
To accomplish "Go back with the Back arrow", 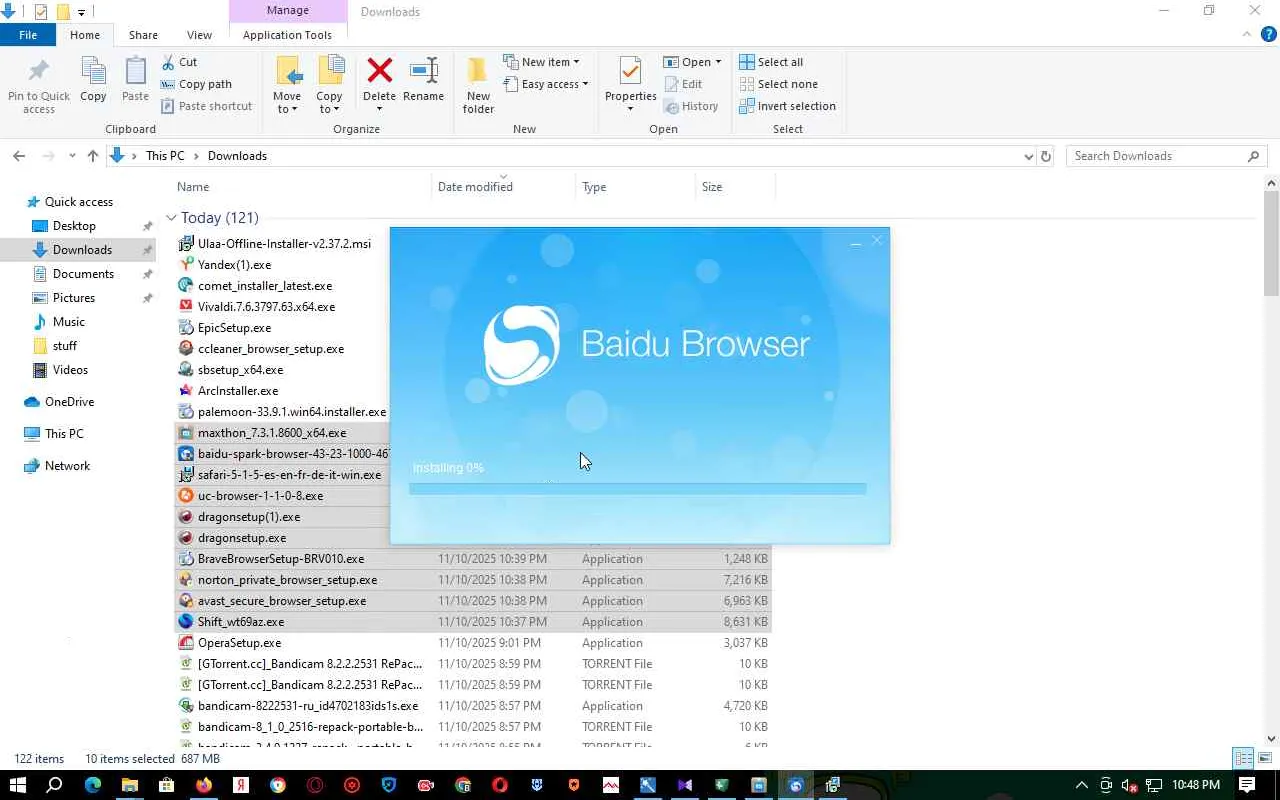I will [x=19, y=156].
